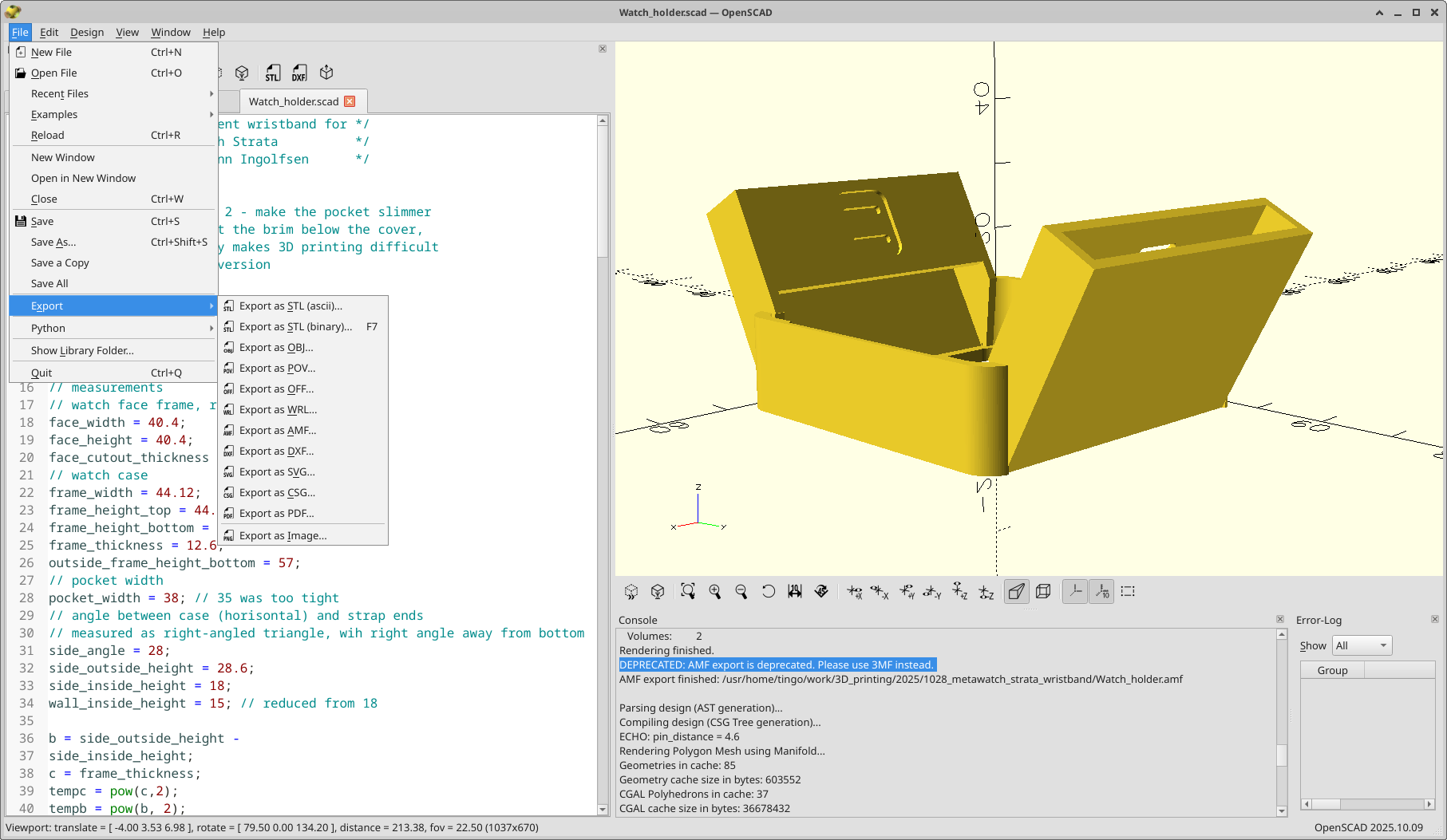Click the Preview icon in the viewport toolbar
Image resolution: width=1447 pixels, height=840 pixels.
tap(631, 592)
